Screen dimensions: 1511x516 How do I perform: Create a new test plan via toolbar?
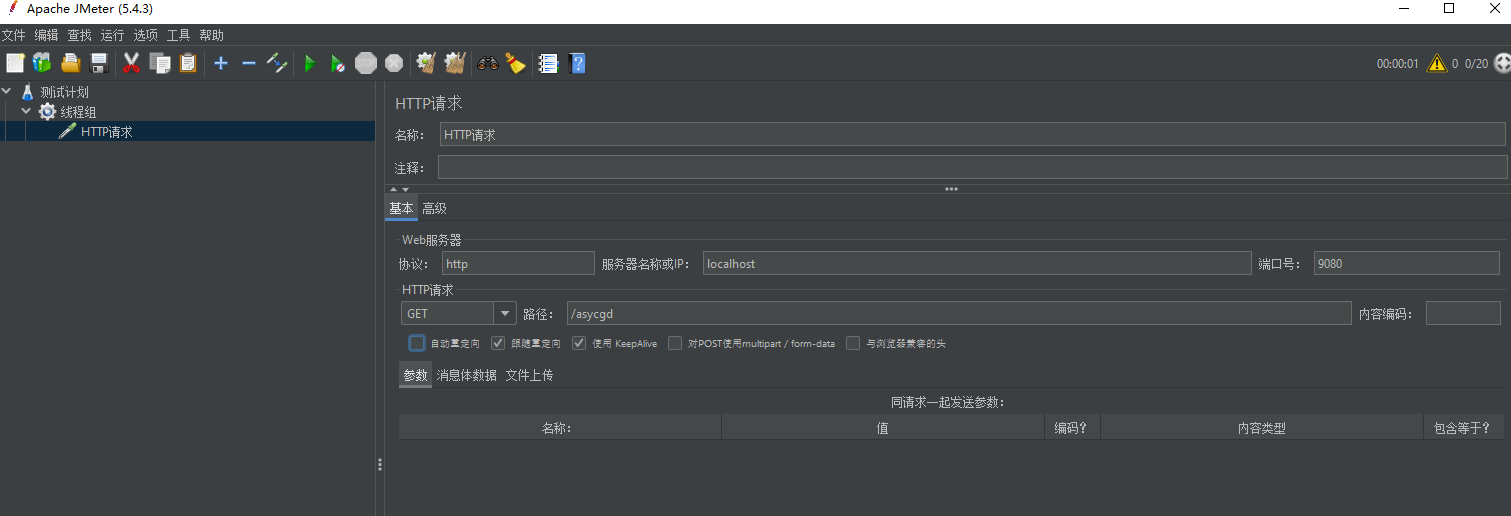click(x=15, y=63)
